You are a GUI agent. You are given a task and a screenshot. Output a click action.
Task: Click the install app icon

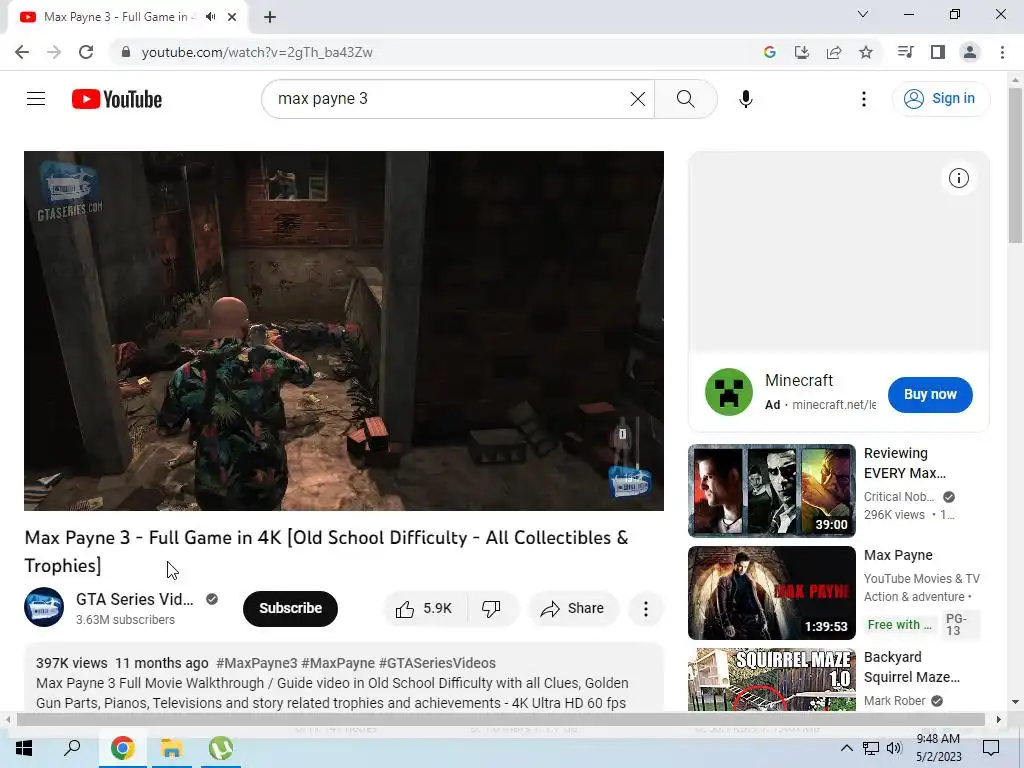tap(802, 52)
